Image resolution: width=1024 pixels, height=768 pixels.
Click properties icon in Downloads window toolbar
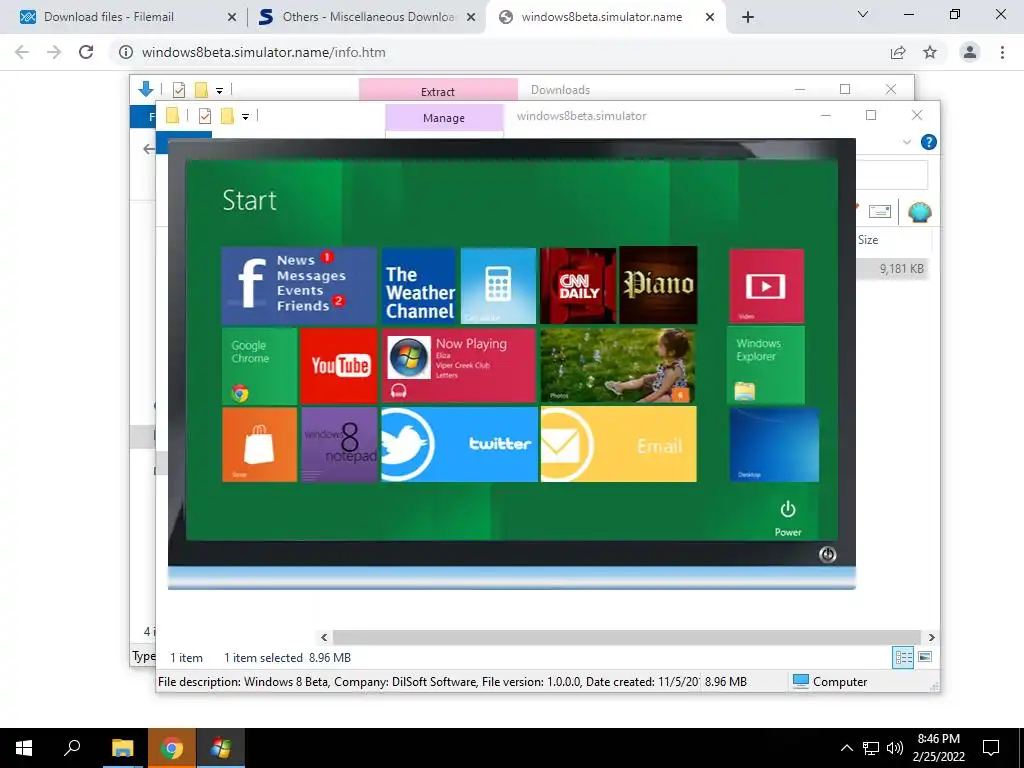(x=178, y=90)
